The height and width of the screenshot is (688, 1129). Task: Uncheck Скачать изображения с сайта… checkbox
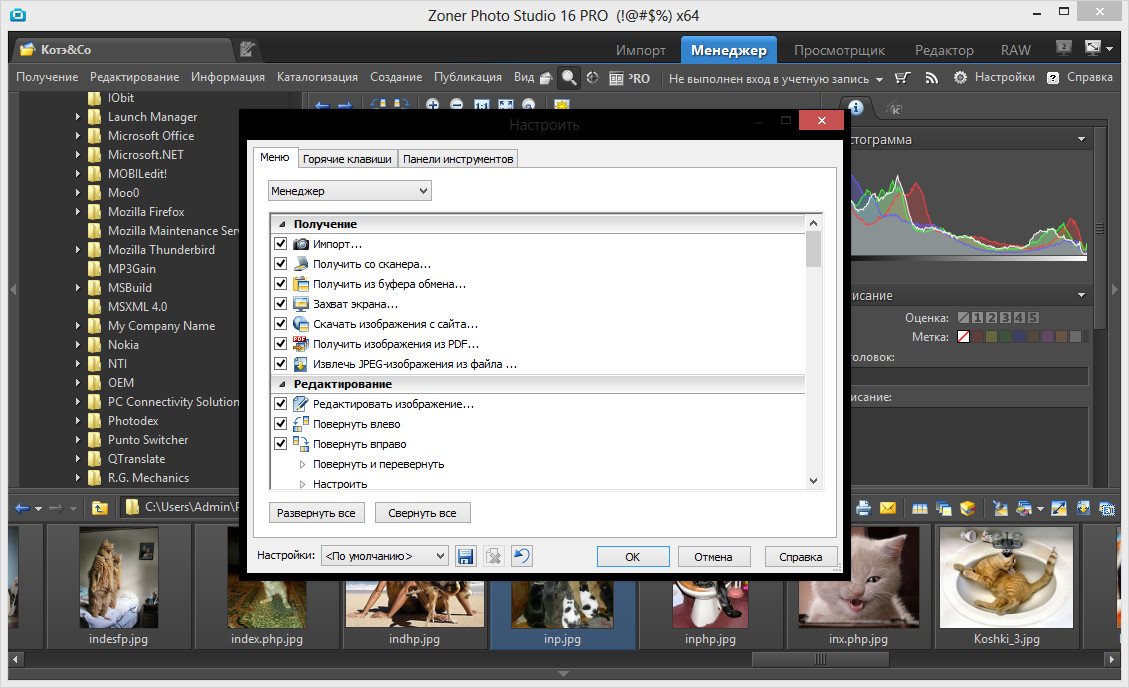click(281, 324)
